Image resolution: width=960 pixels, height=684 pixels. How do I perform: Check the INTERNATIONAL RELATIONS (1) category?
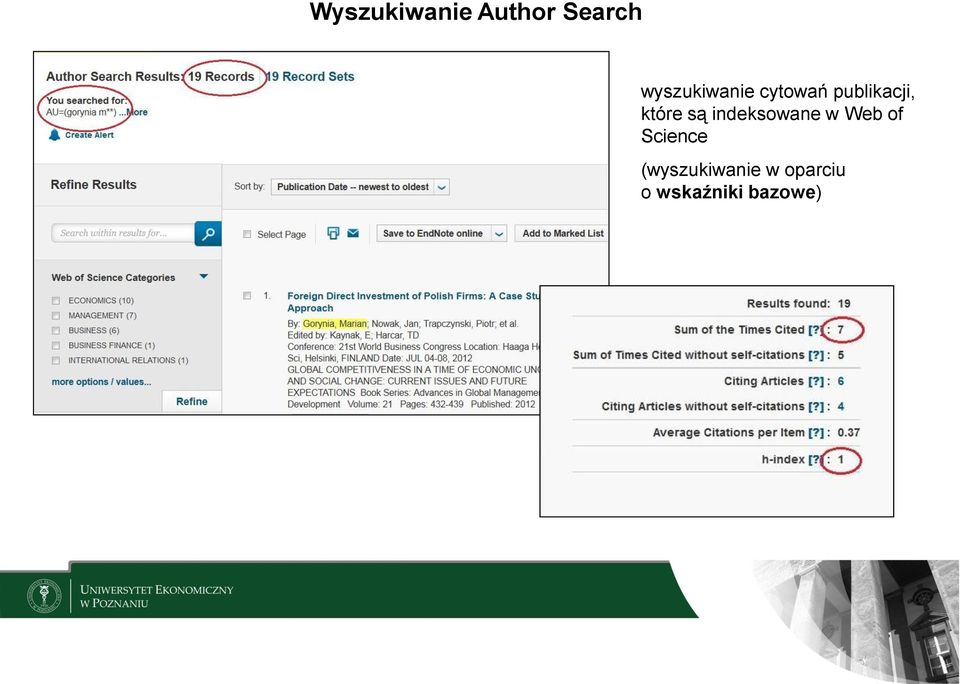pos(56,361)
